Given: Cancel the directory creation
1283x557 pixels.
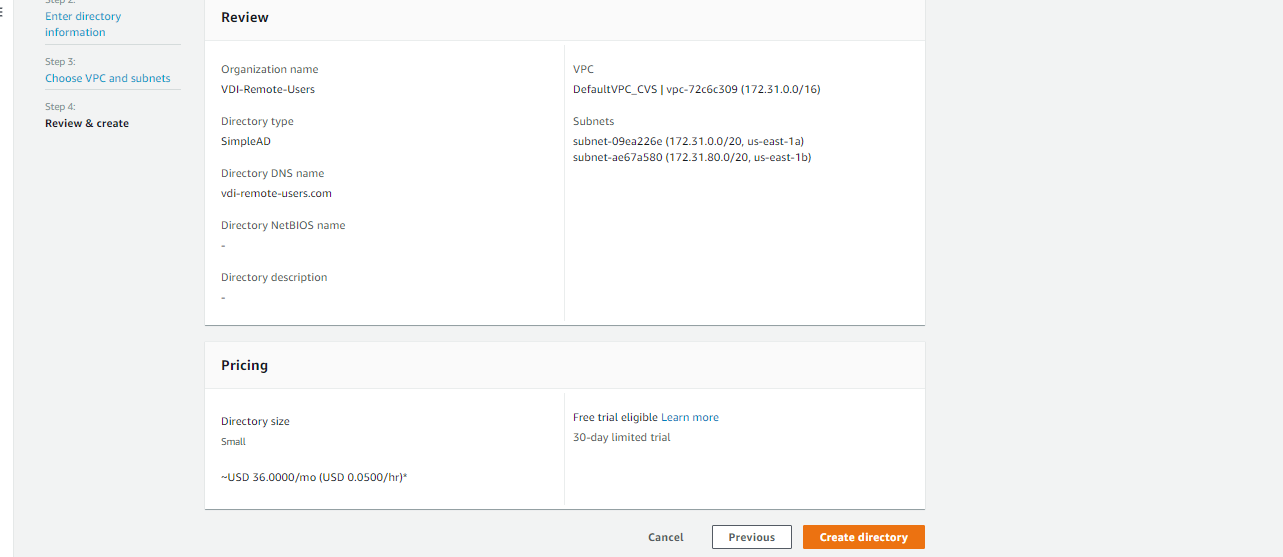Looking at the screenshot, I should tap(665, 537).
